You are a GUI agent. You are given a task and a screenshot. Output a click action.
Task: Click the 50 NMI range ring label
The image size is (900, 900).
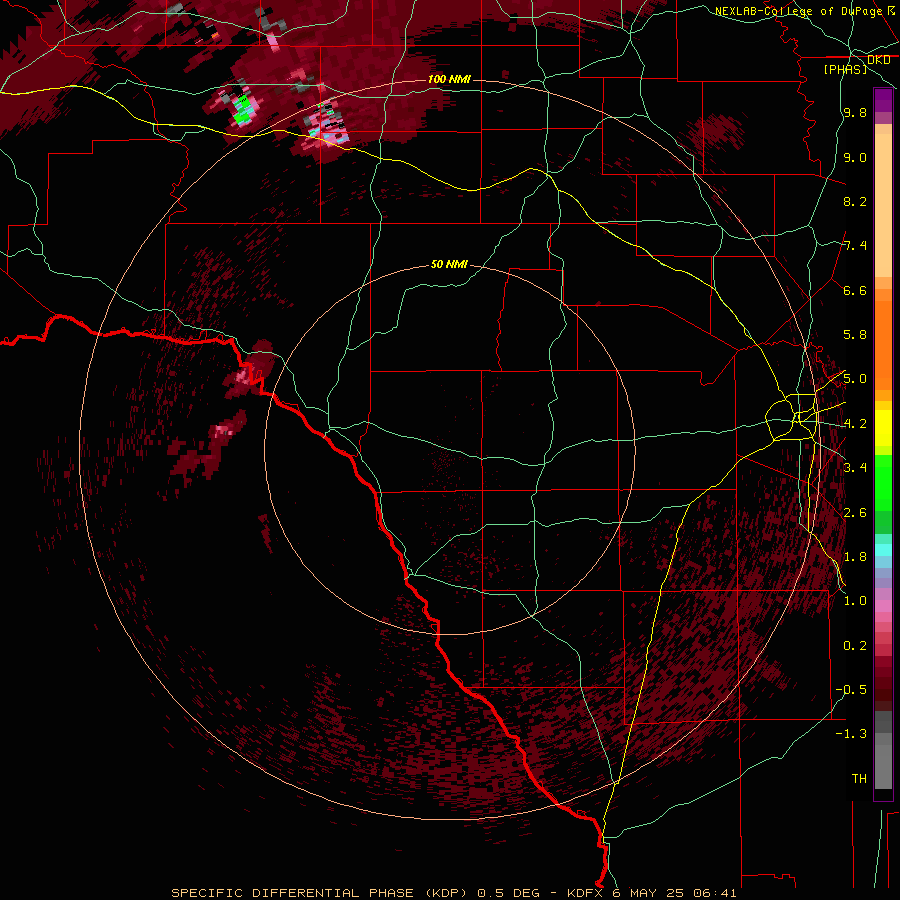pyautogui.click(x=449, y=264)
